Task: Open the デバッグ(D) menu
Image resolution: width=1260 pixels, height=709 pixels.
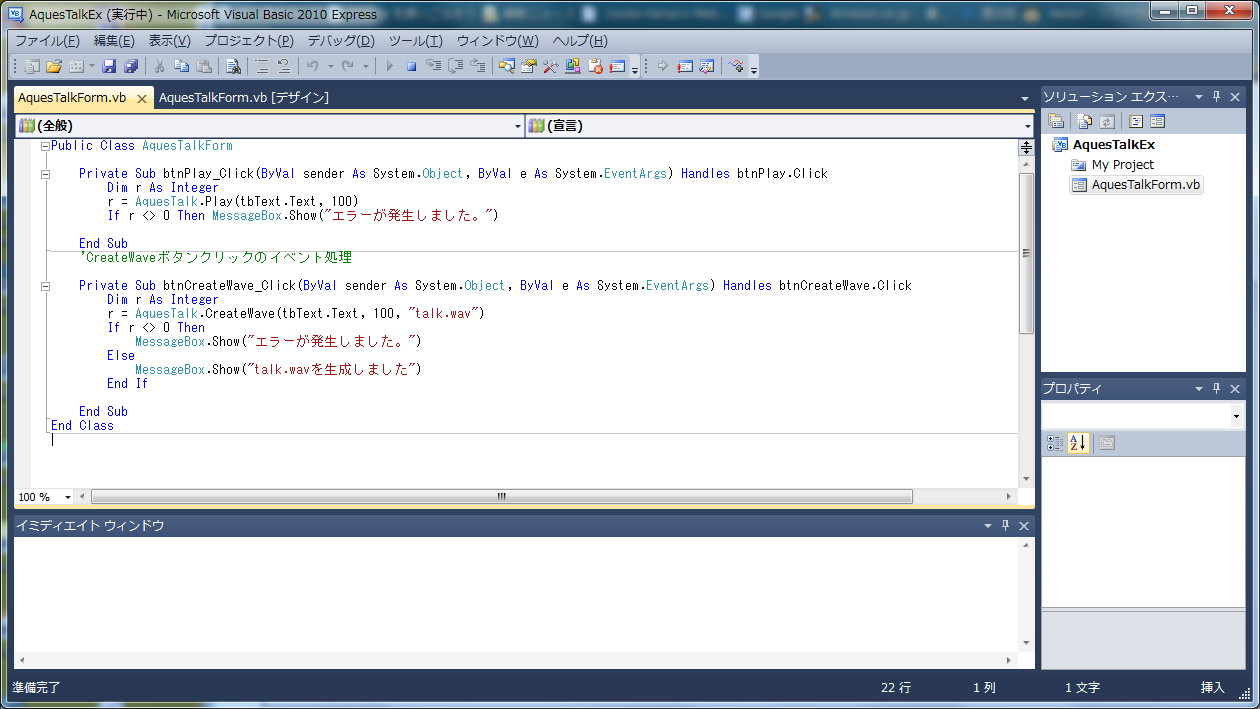Action: [340, 41]
